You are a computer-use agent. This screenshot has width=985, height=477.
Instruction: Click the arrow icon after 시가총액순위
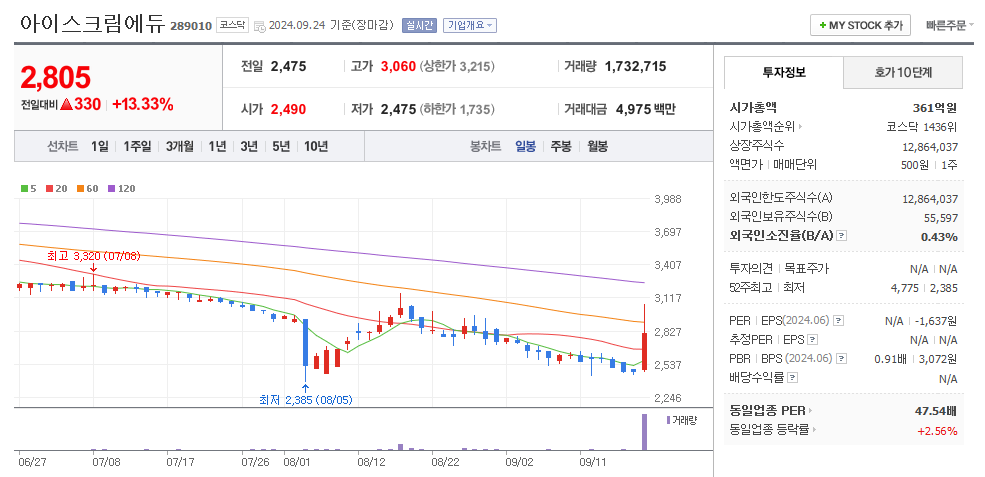(x=801, y=127)
